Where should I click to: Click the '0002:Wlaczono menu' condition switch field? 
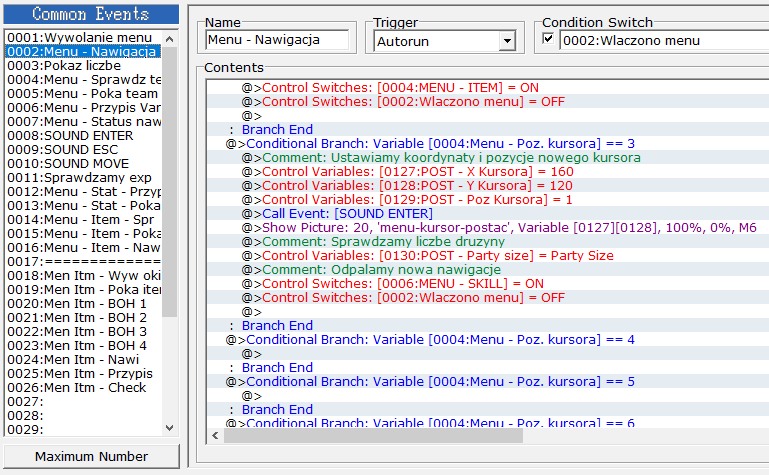[665, 41]
